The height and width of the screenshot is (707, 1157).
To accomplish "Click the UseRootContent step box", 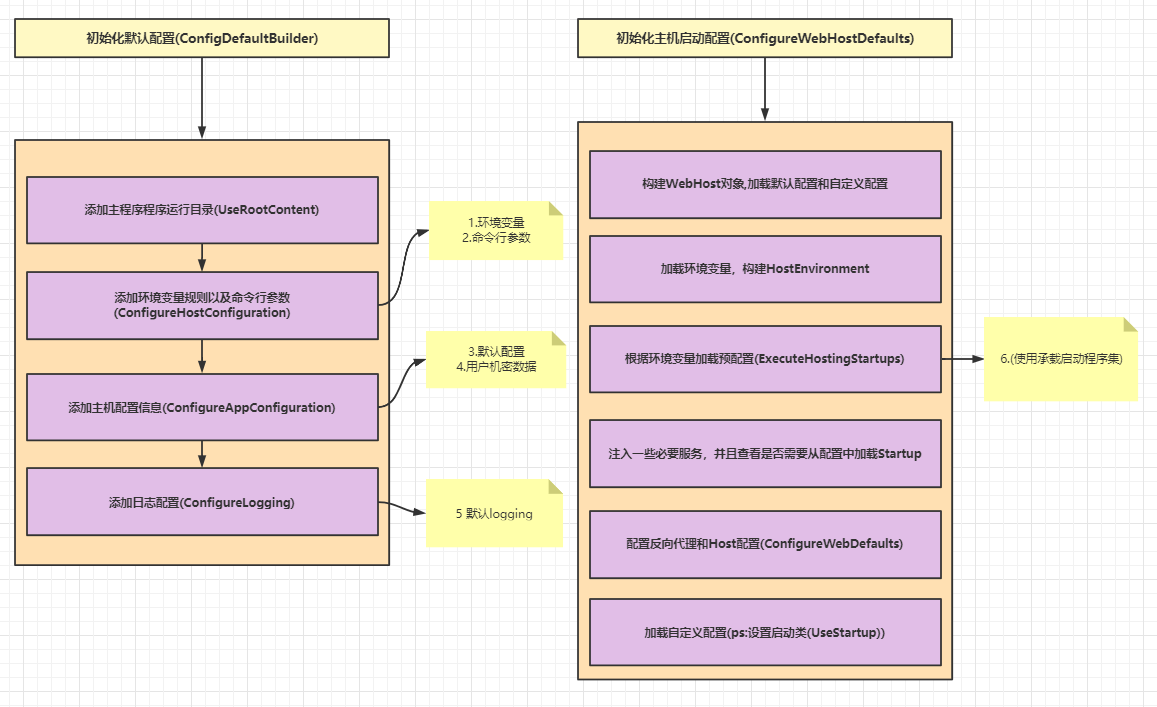I will 202,210.
